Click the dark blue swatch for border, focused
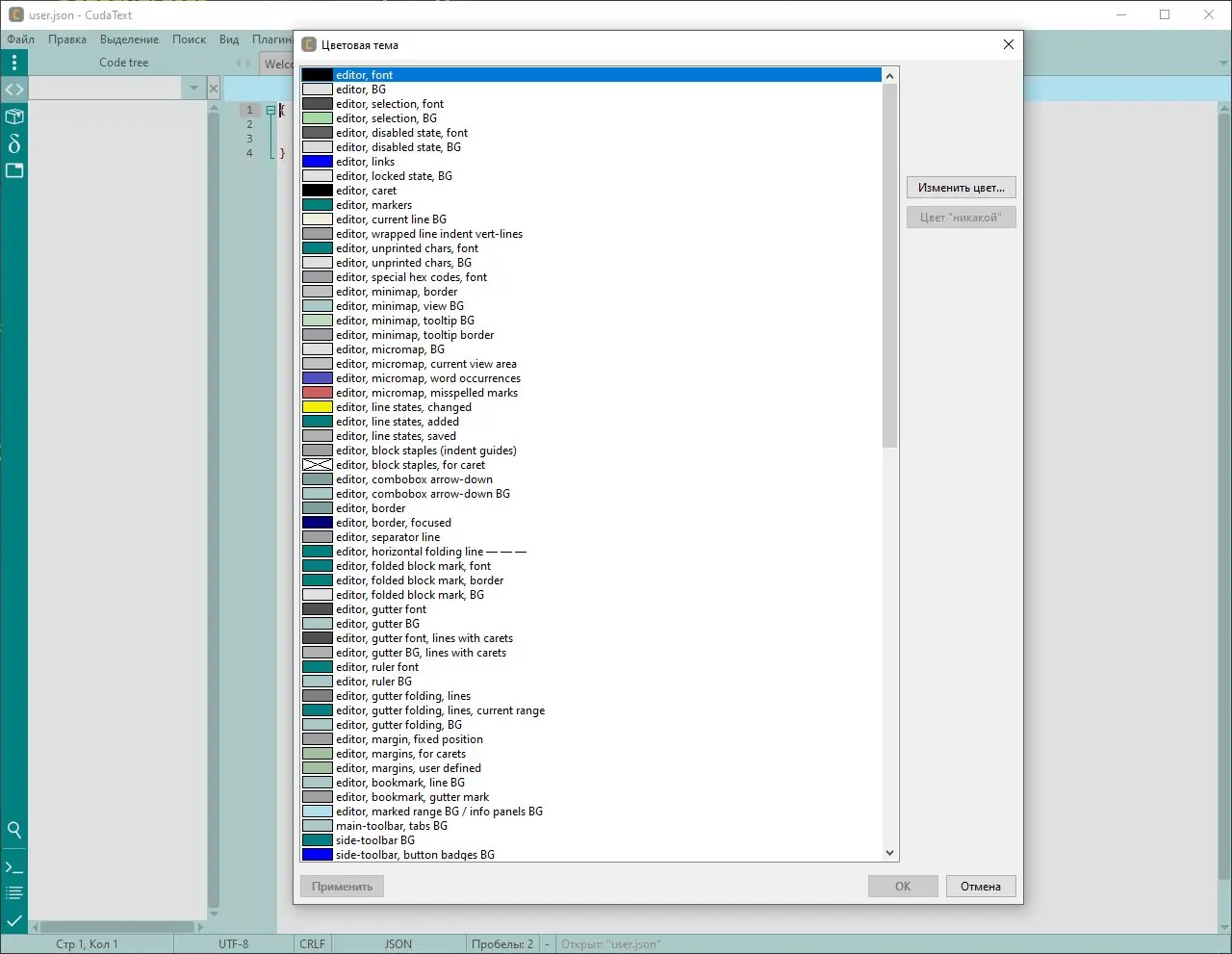This screenshot has height=954, width=1232. tap(318, 523)
